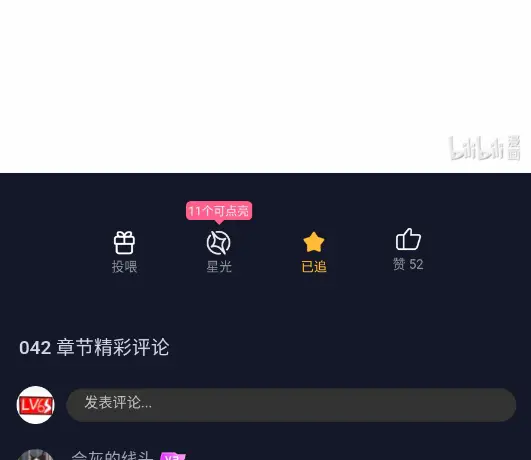Click the 已追 followed label
531x460 pixels.
pos(314,267)
